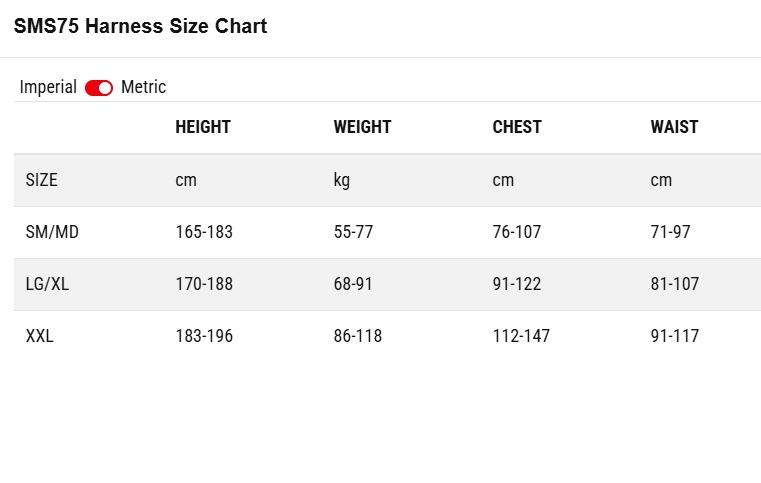Click the 91-122 chest value

[x=517, y=284]
